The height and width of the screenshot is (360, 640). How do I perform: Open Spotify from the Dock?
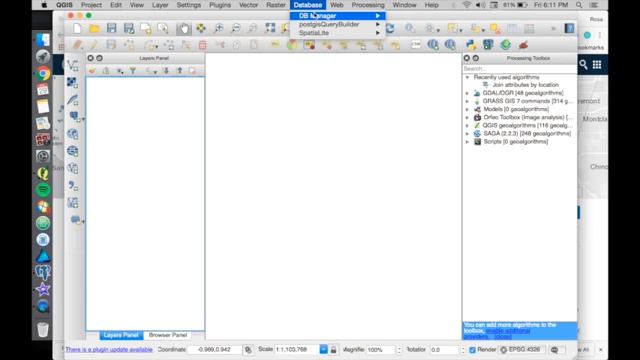click(43, 190)
